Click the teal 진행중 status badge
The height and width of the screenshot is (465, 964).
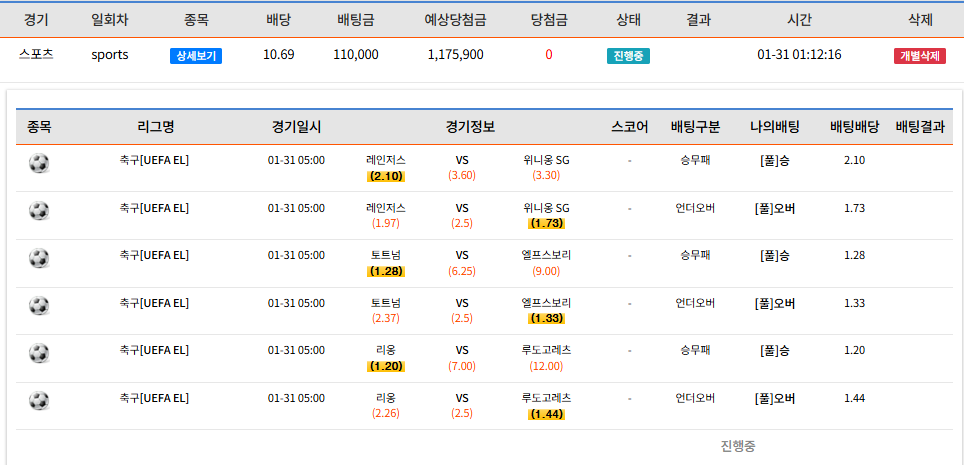pyautogui.click(x=628, y=56)
